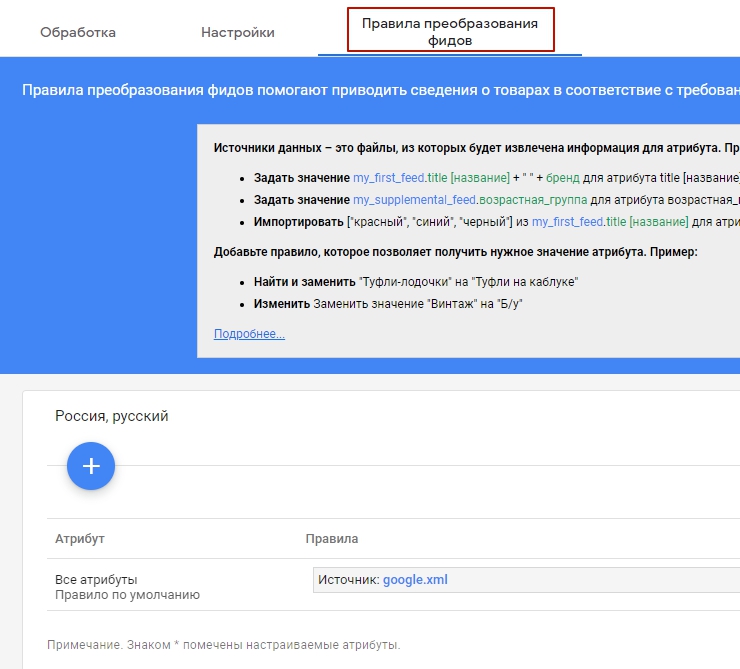Image resolution: width=740 pixels, height=669 pixels.
Task: Switch to the Обработка tab
Action: click(78, 32)
